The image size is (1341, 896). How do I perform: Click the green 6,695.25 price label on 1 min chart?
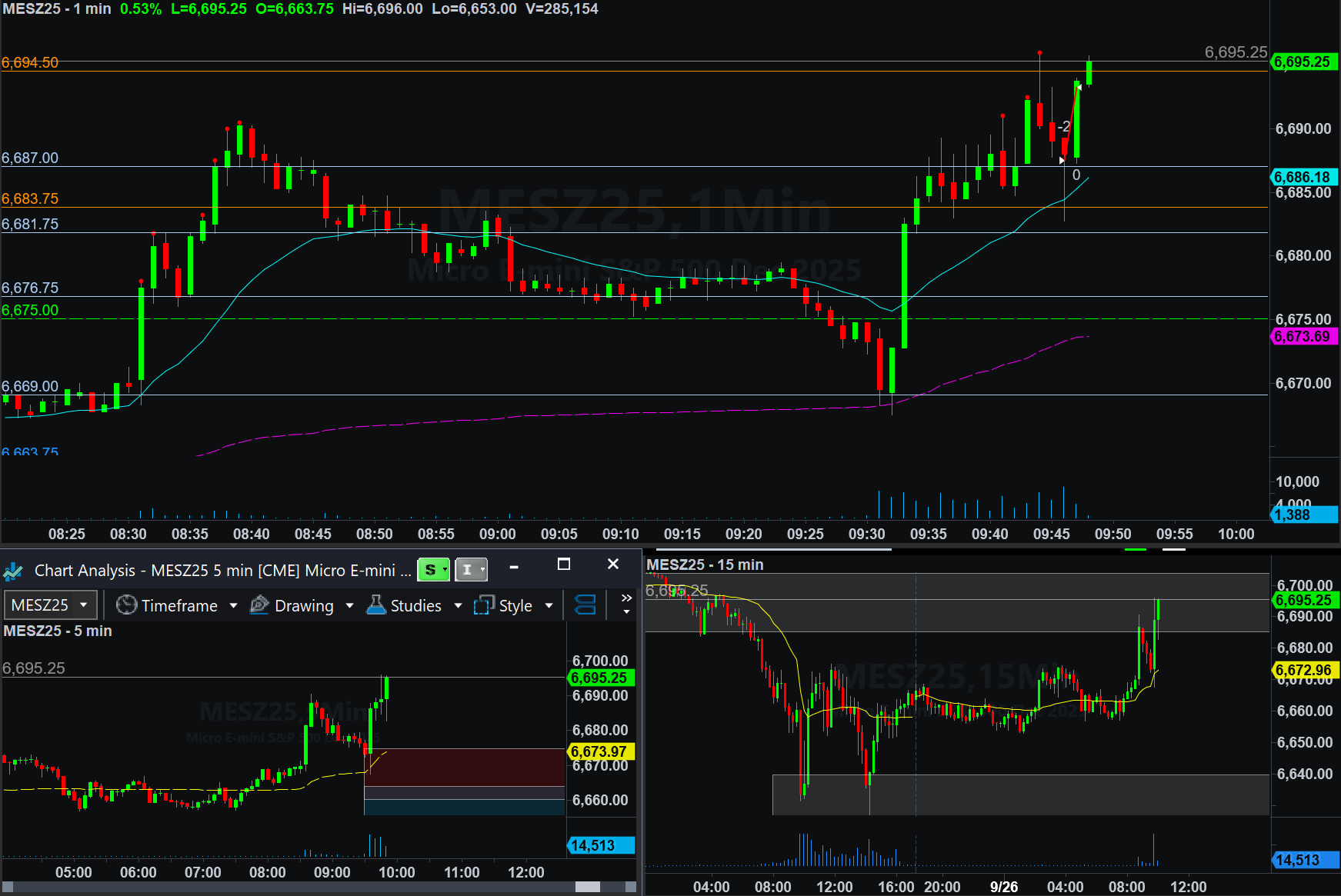[1303, 62]
